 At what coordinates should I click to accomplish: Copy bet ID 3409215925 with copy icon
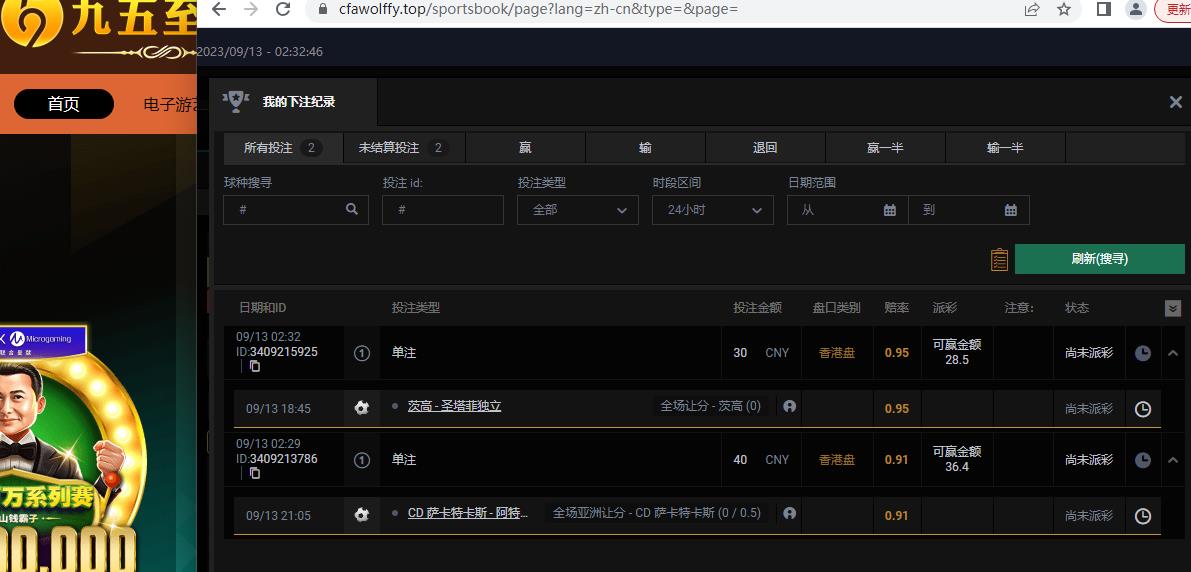point(255,367)
